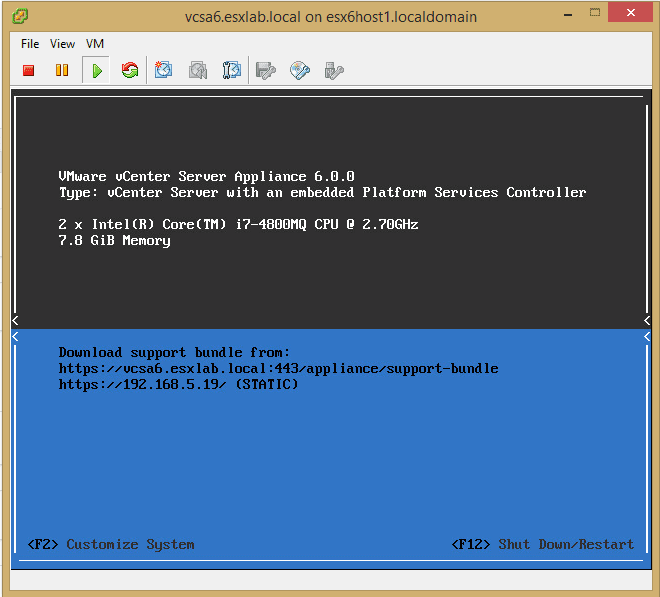Minimize the vcsa6 console window
The image size is (660, 597).
(568, 14)
